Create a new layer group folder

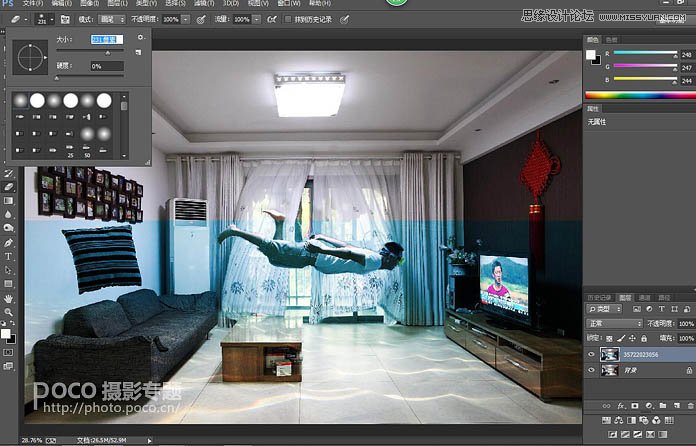point(663,406)
